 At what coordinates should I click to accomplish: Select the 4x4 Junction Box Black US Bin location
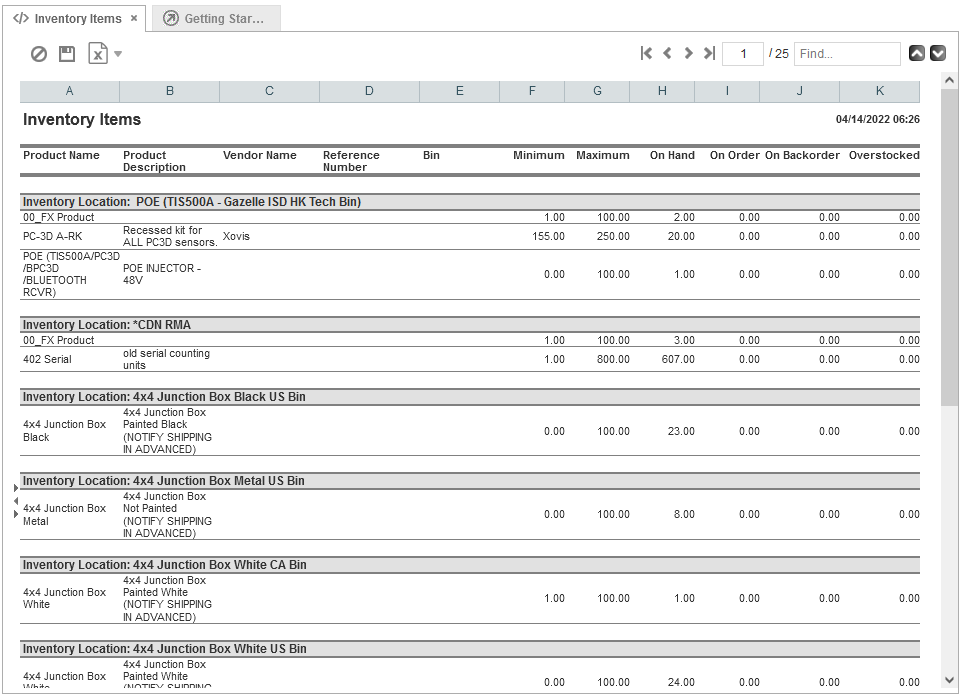pyautogui.click(x=469, y=397)
